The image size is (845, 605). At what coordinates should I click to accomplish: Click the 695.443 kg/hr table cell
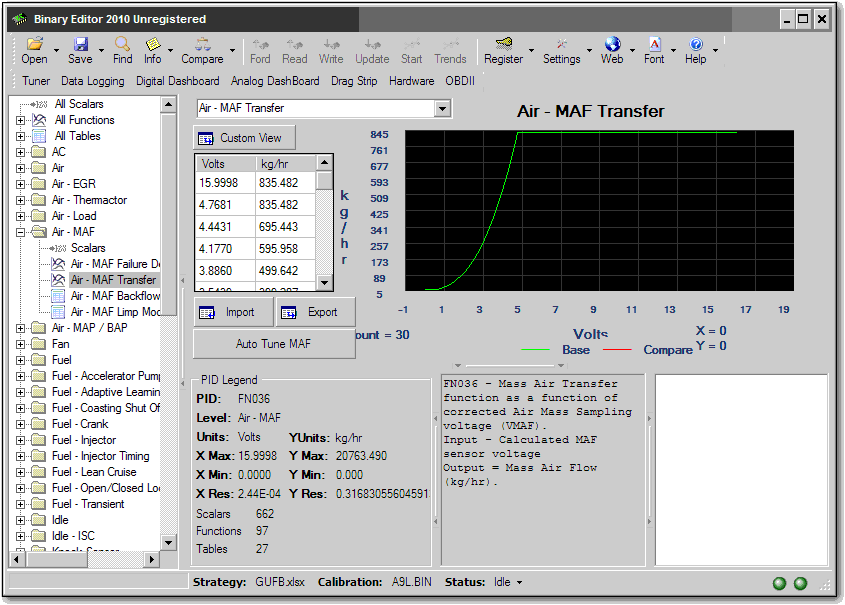(286, 227)
